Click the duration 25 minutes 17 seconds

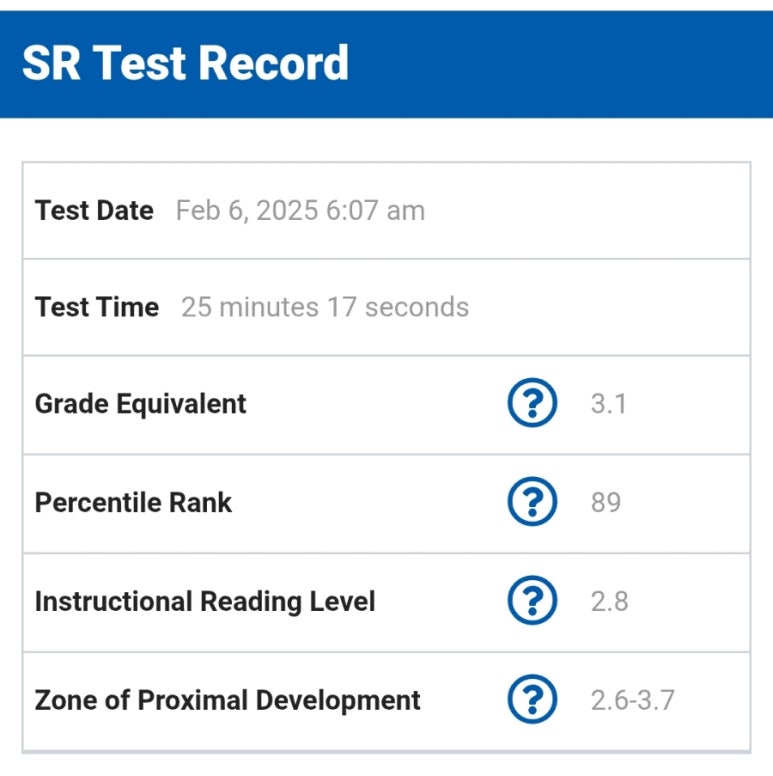tap(325, 307)
